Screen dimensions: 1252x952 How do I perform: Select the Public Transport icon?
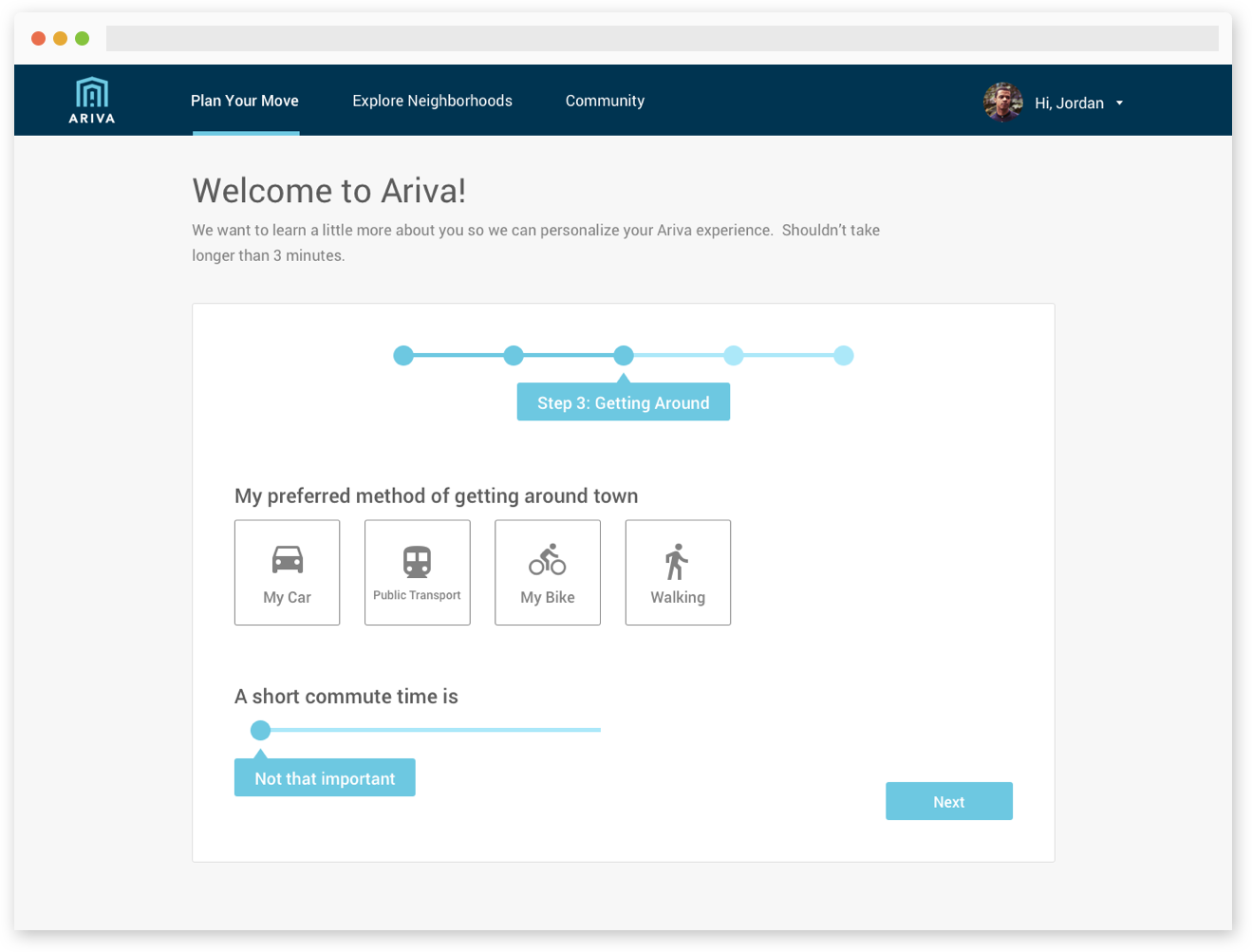417,559
